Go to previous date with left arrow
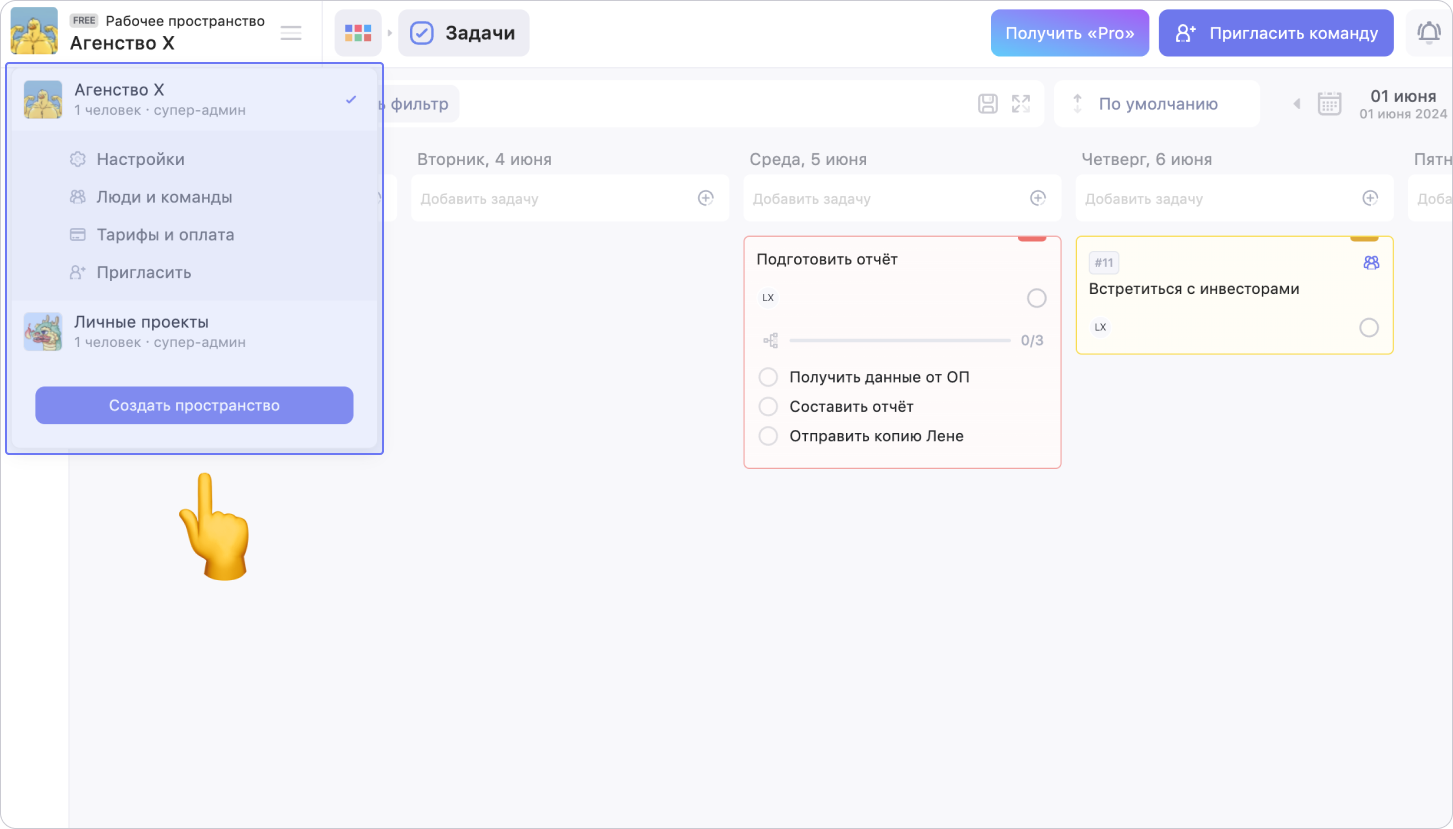Image resolution: width=1453 pixels, height=829 pixels. [x=1297, y=104]
